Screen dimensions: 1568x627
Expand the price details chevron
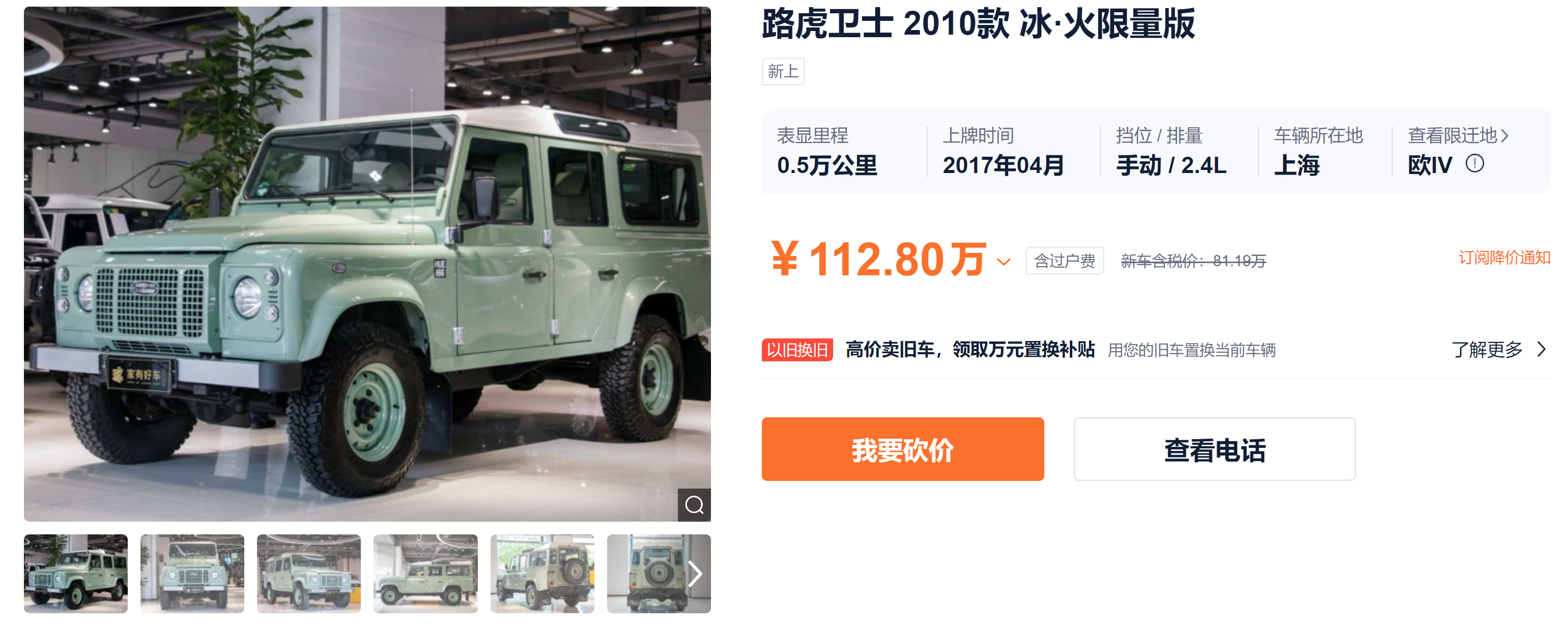[1003, 262]
